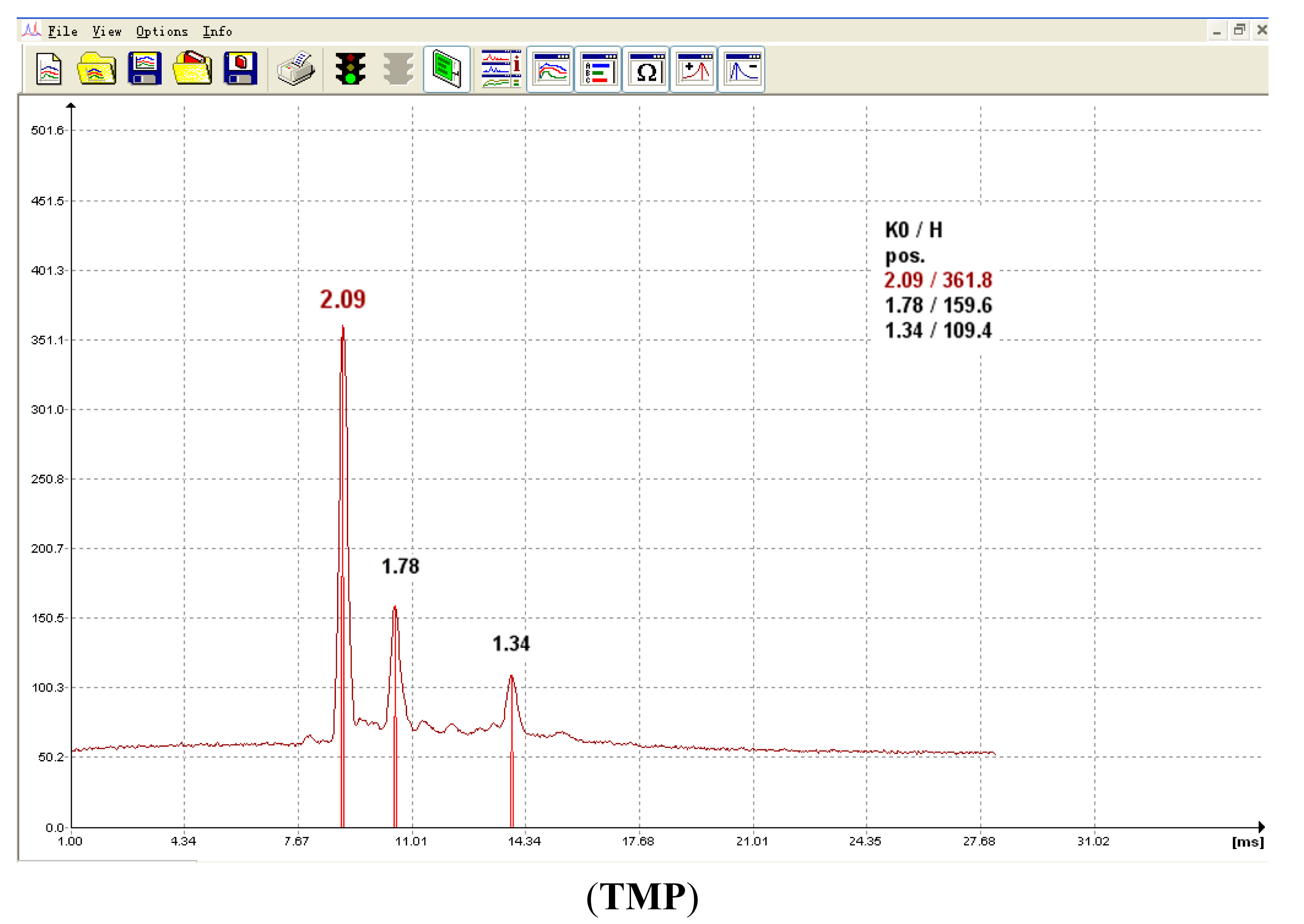Image resolution: width=1304 pixels, height=924 pixels.
Task: Open spectrum file folder icon
Action: (x=96, y=69)
